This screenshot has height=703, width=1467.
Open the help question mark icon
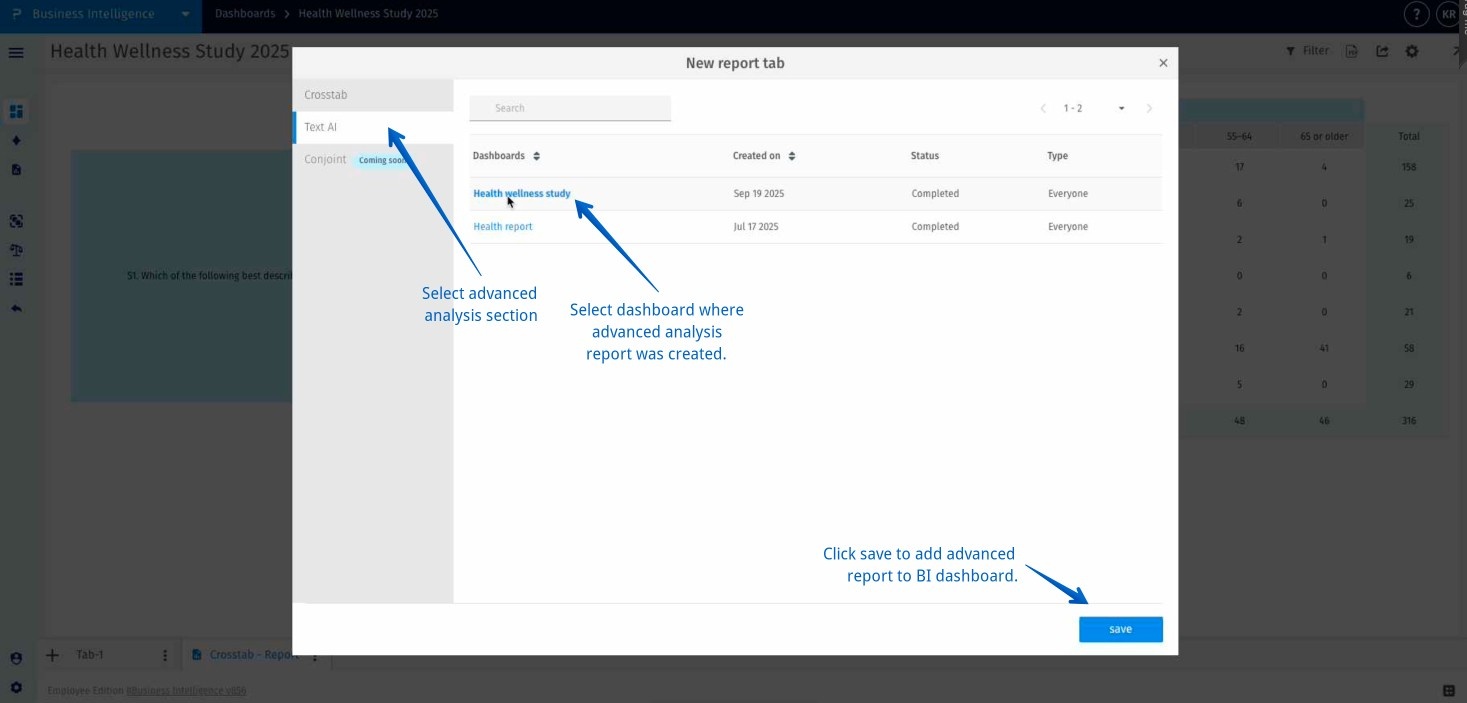click(1416, 14)
